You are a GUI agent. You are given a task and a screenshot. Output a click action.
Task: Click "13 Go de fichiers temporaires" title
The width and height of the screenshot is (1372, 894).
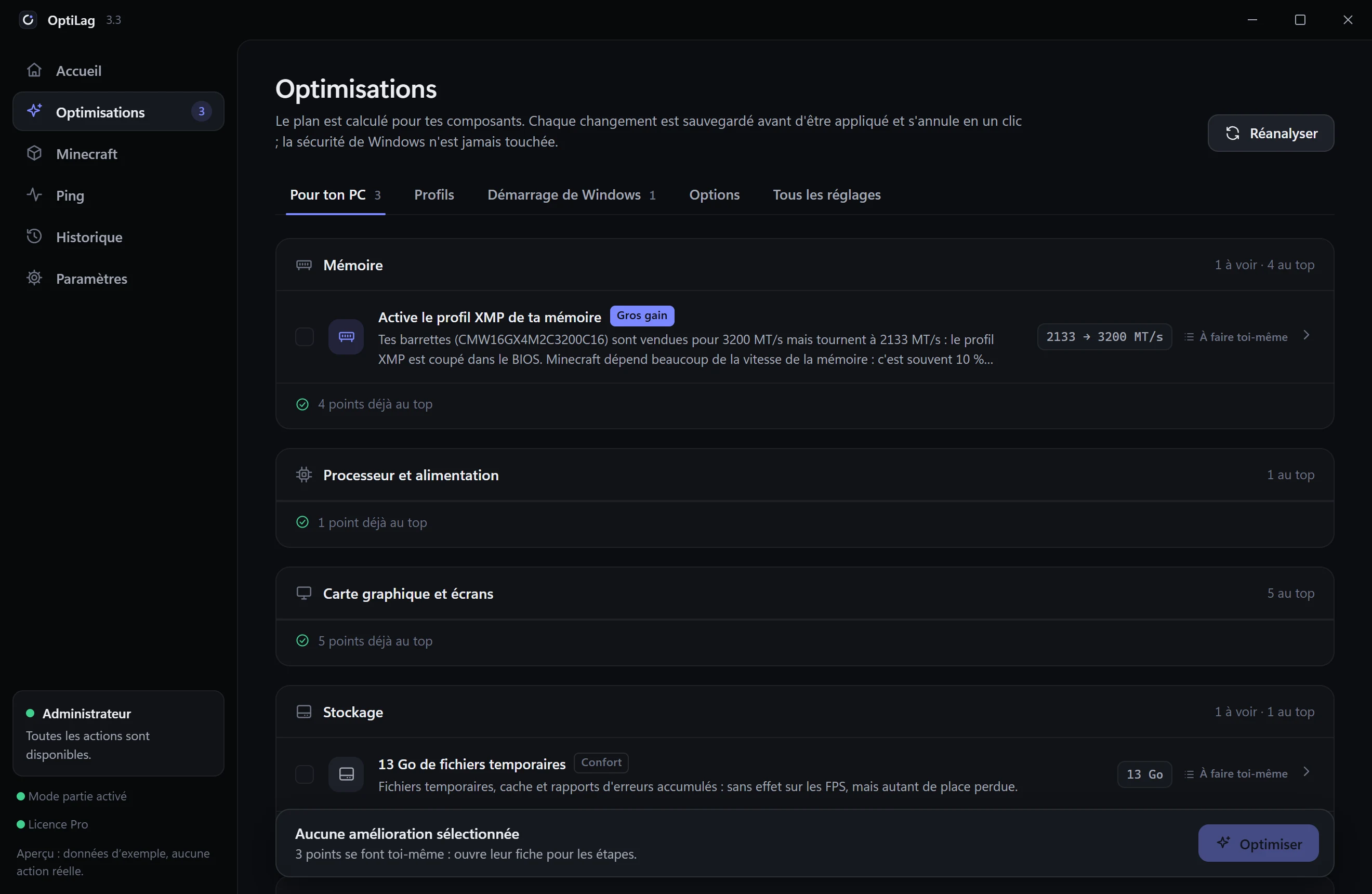471,764
